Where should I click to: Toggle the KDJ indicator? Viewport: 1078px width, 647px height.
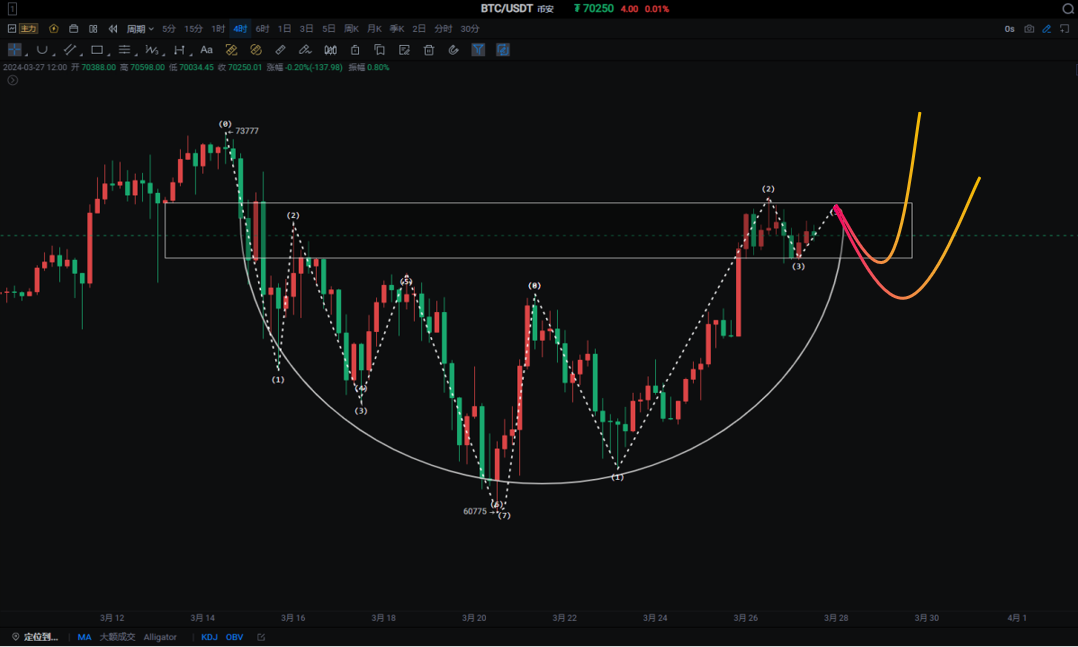coord(209,637)
